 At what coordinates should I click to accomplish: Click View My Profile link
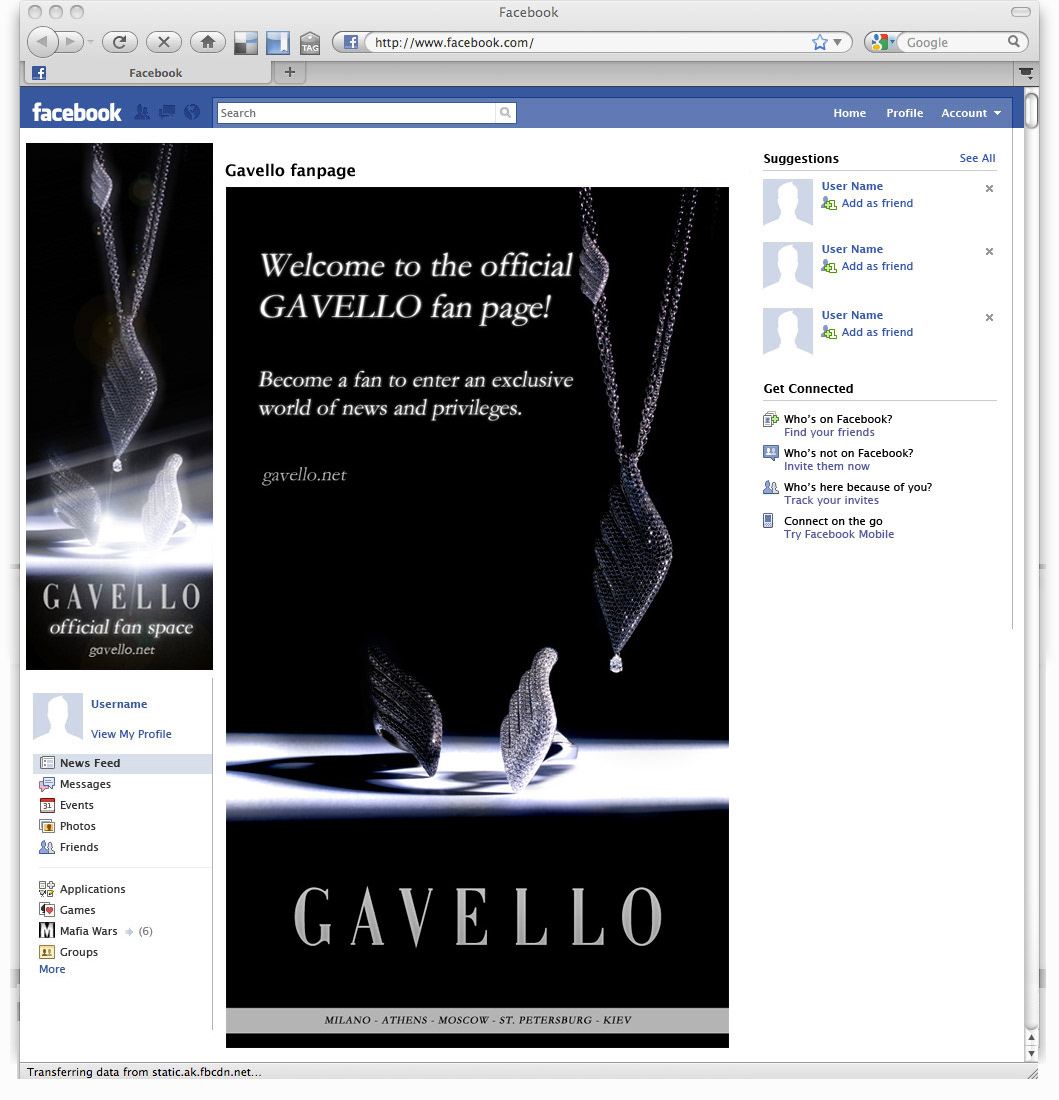coord(131,734)
